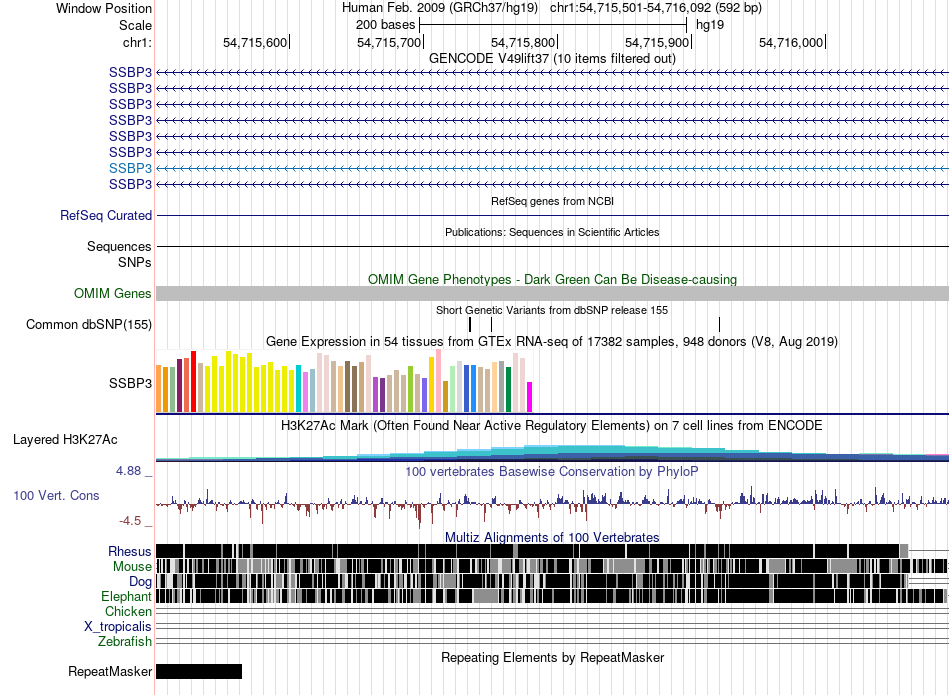The height and width of the screenshot is (695, 950).
Task: Click the dark green GTEx expression bar
Action: (508, 390)
